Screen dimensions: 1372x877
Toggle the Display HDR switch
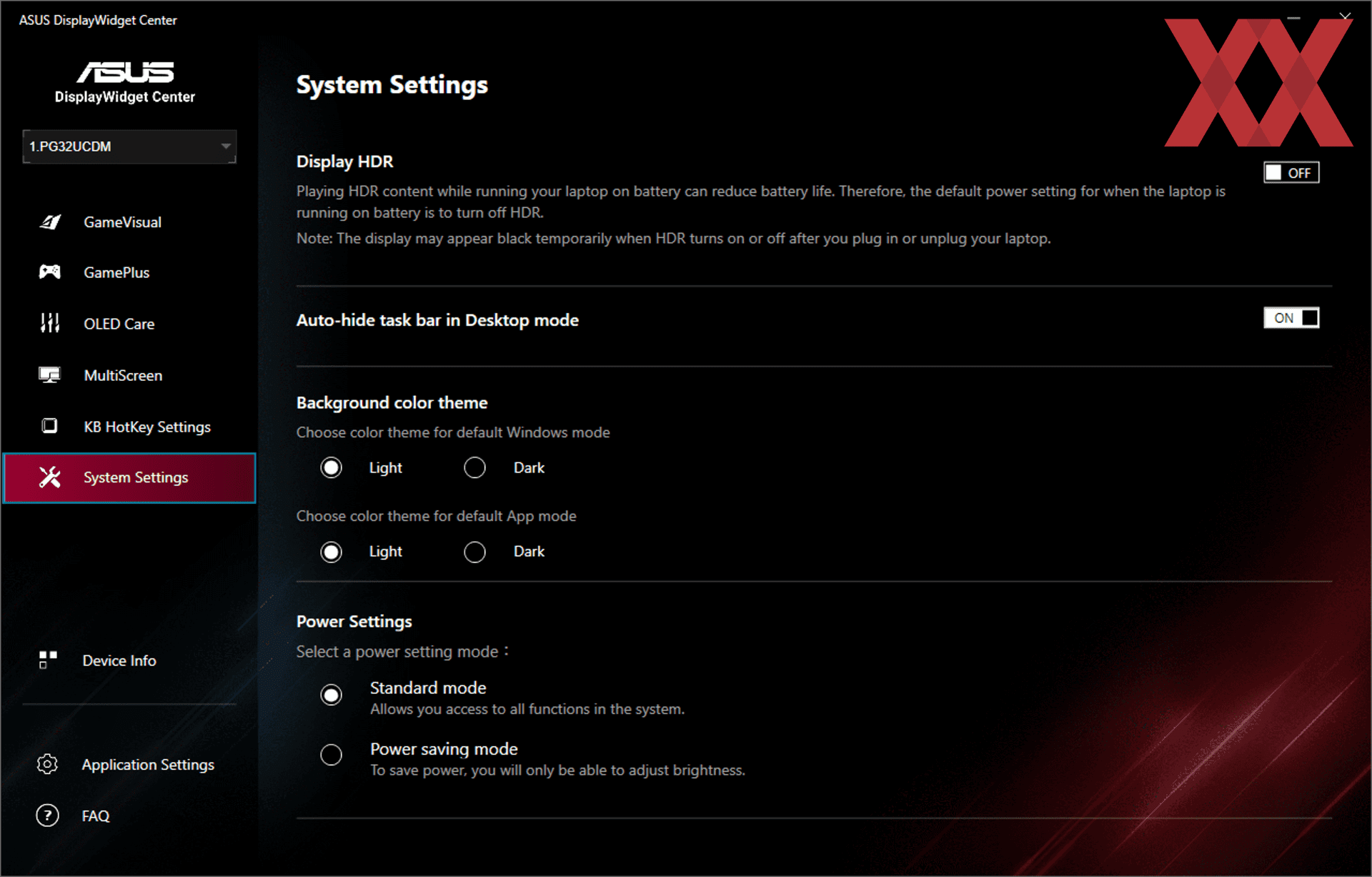[1291, 172]
